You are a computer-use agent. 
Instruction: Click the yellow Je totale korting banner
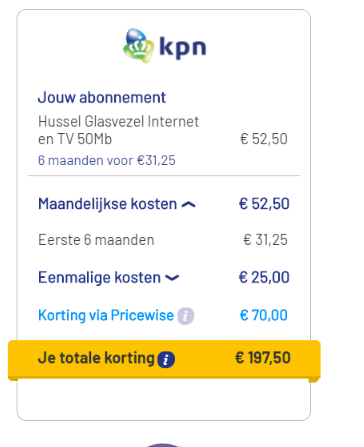point(164,360)
